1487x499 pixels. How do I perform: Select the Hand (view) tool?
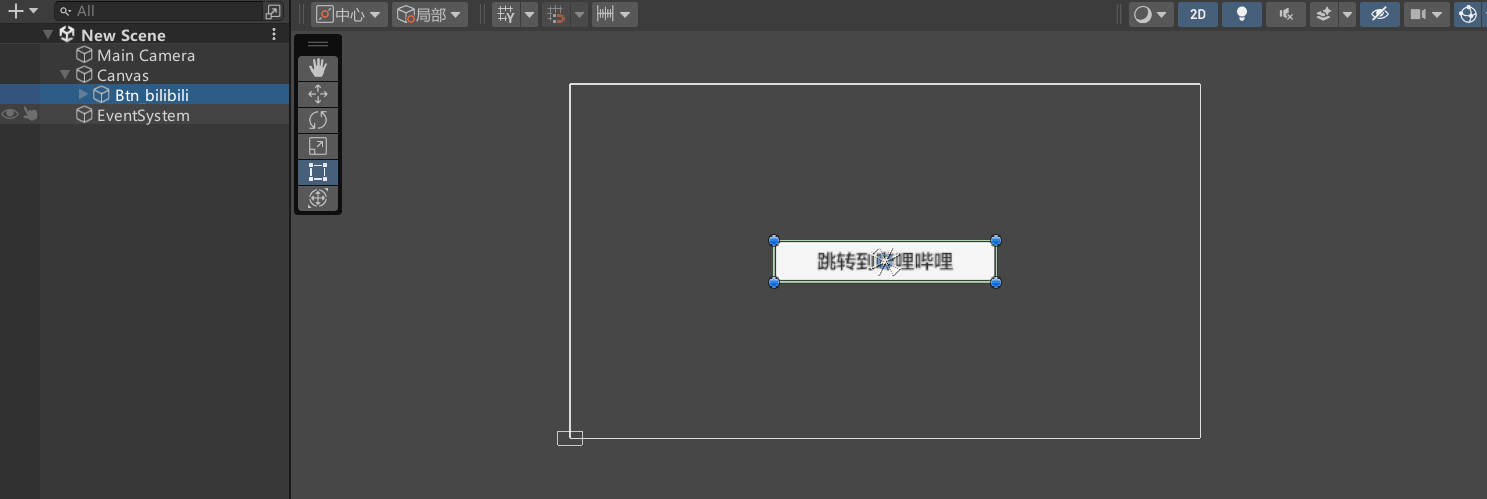318,68
